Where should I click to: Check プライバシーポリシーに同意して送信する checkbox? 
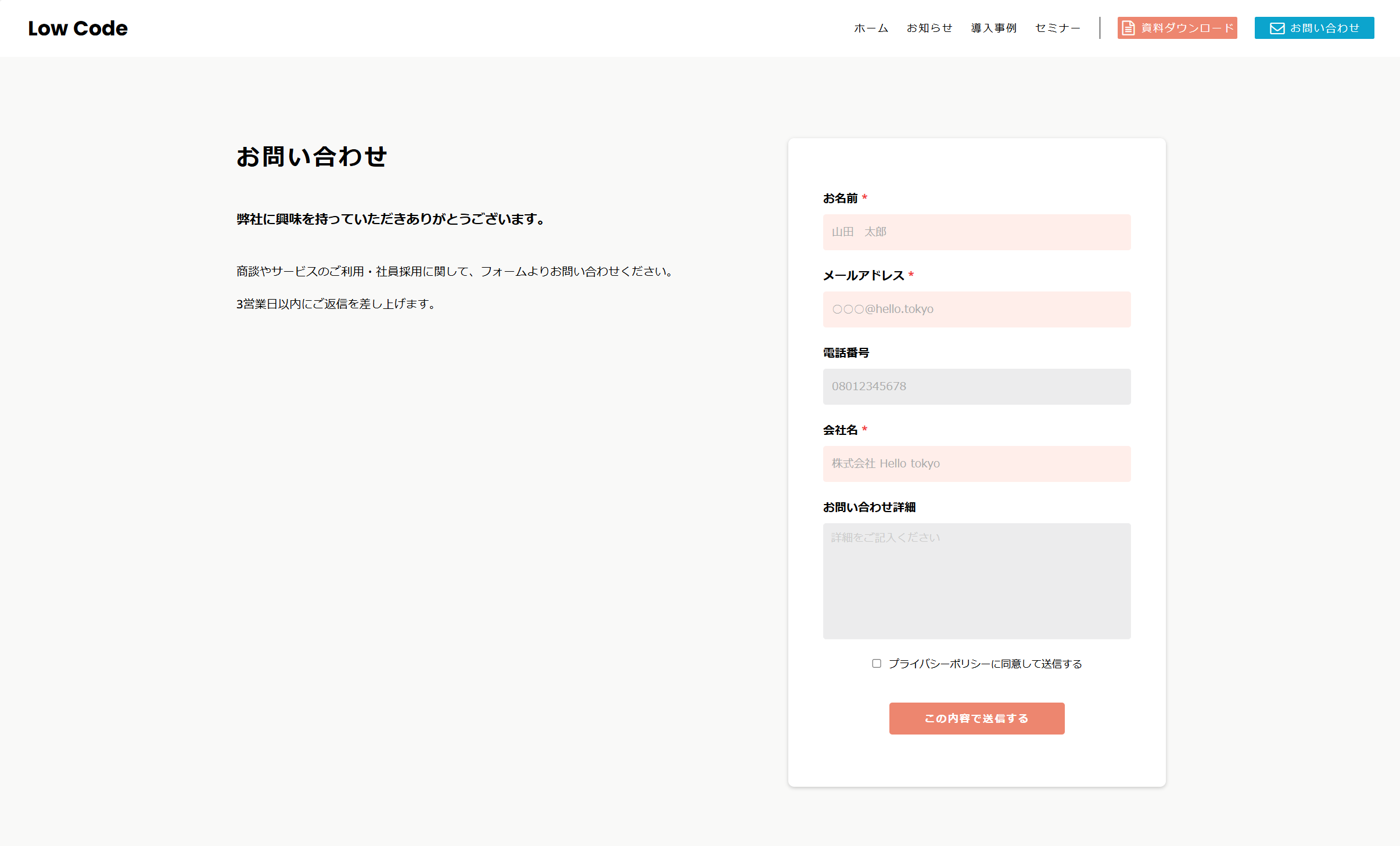click(x=877, y=663)
